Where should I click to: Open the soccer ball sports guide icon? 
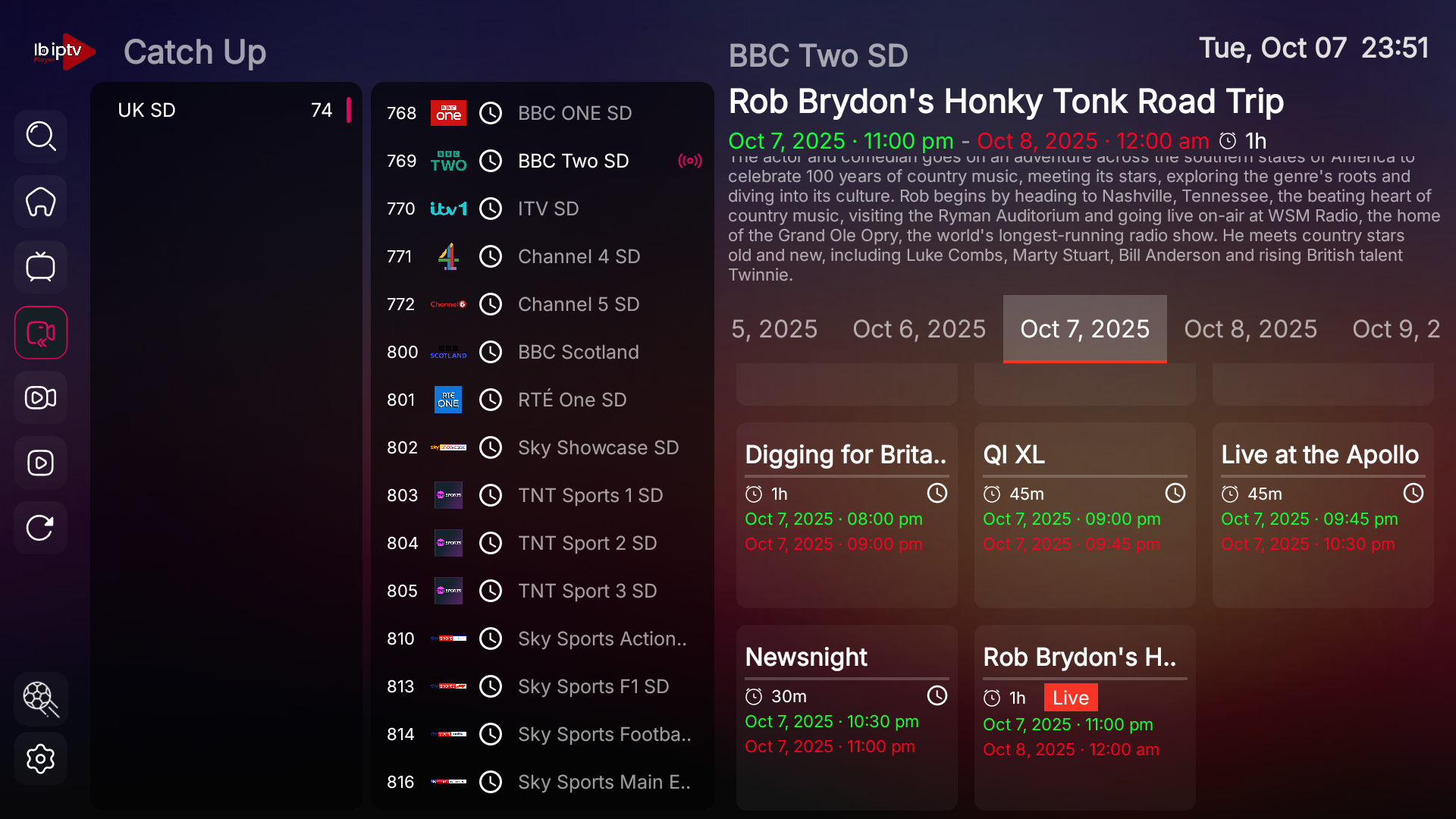click(x=41, y=698)
